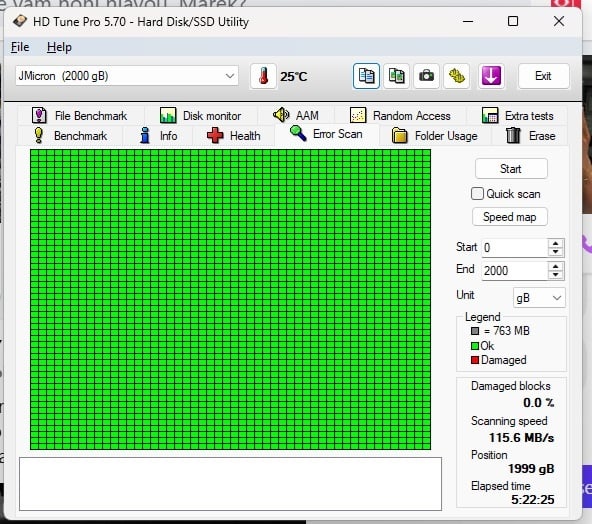592x524 pixels.
Task: Click the Speed map button
Action: [510, 217]
